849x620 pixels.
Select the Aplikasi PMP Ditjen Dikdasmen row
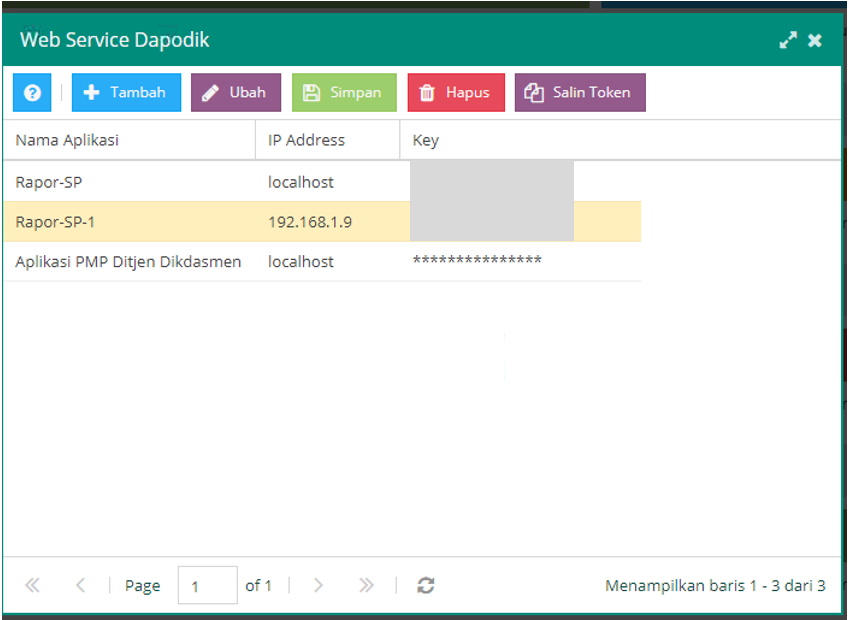click(x=128, y=262)
